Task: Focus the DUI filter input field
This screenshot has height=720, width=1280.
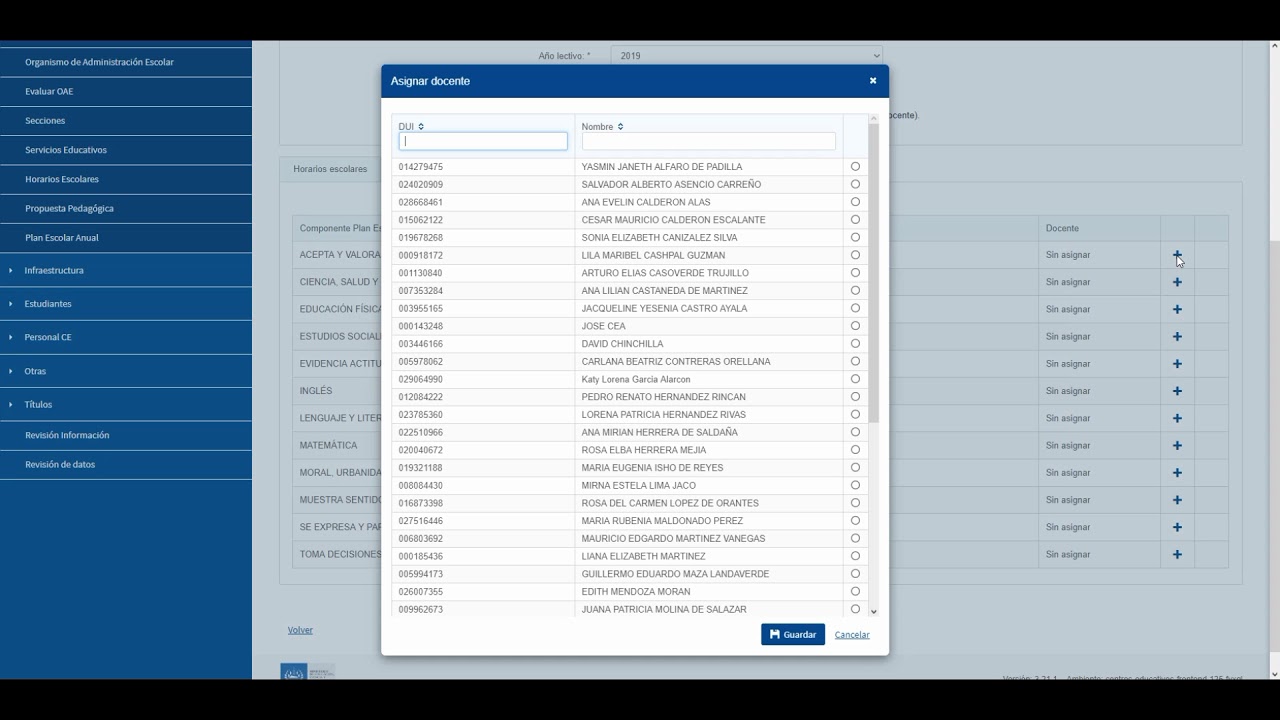Action: point(483,142)
